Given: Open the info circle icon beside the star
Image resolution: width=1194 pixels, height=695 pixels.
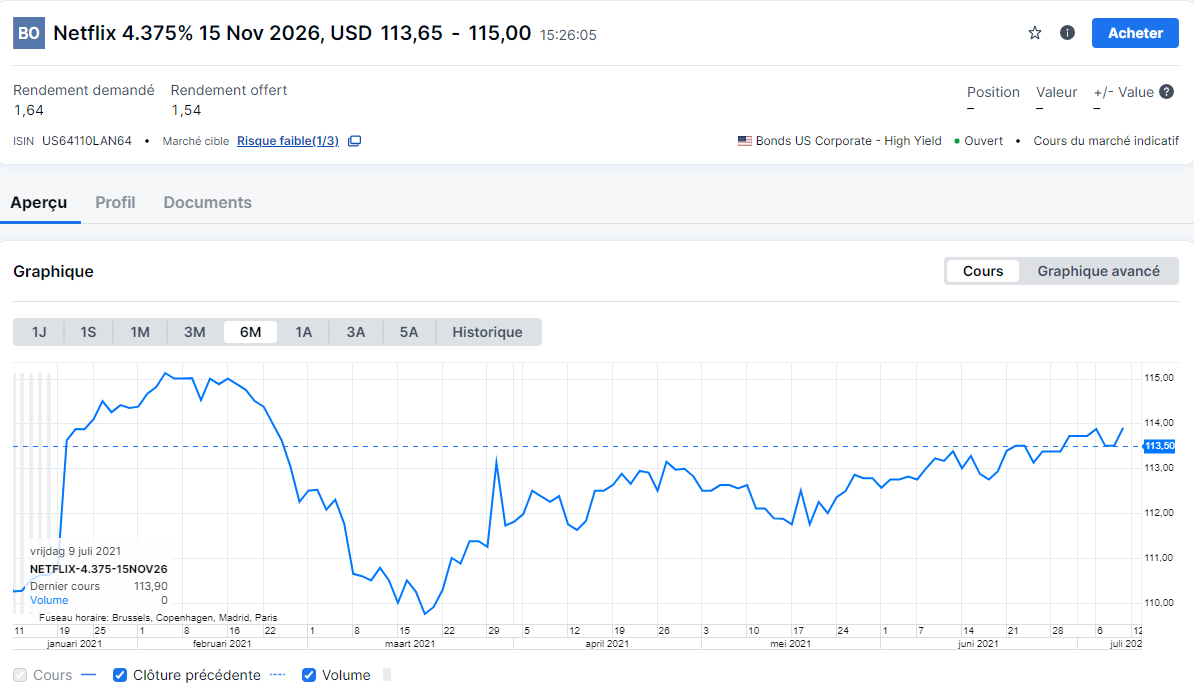Looking at the screenshot, I should pyautogui.click(x=1067, y=33).
